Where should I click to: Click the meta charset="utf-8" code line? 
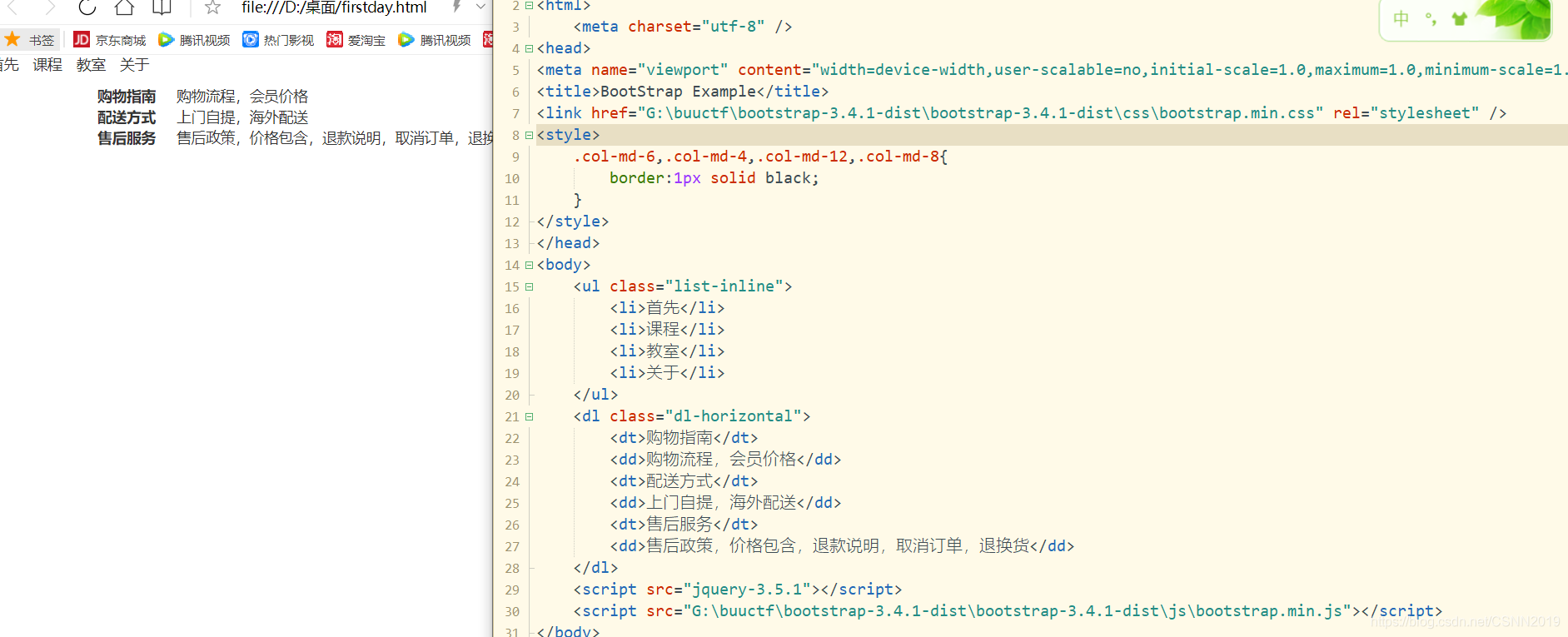pyautogui.click(x=683, y=27)
